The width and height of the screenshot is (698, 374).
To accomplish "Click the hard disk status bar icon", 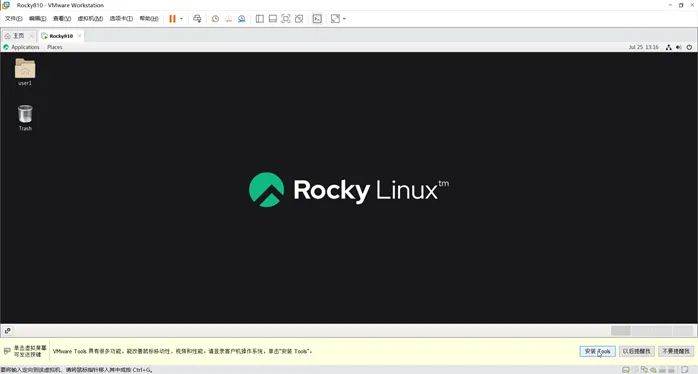I will click(625, 370).
